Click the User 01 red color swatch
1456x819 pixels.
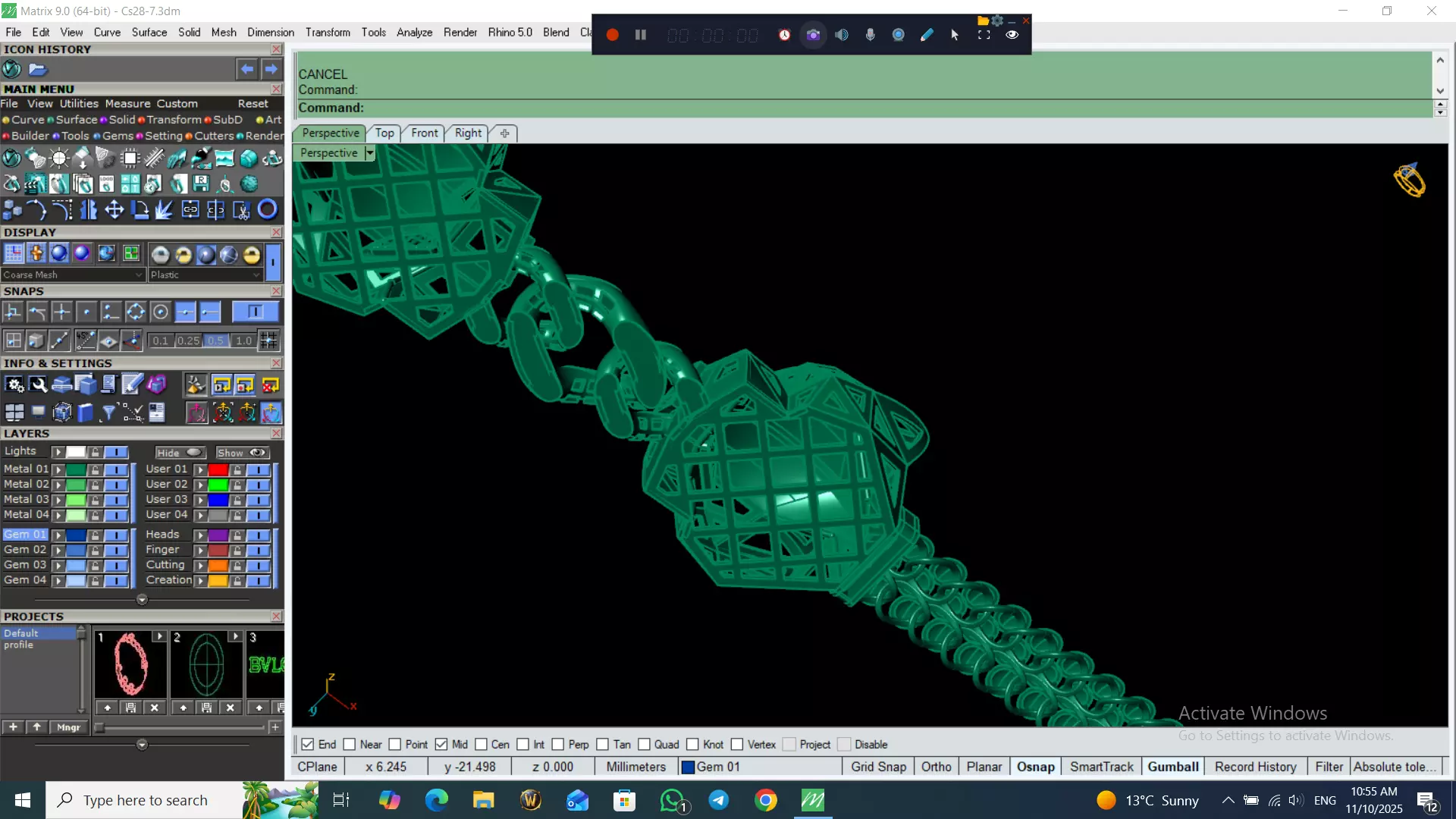coord(218,470)
